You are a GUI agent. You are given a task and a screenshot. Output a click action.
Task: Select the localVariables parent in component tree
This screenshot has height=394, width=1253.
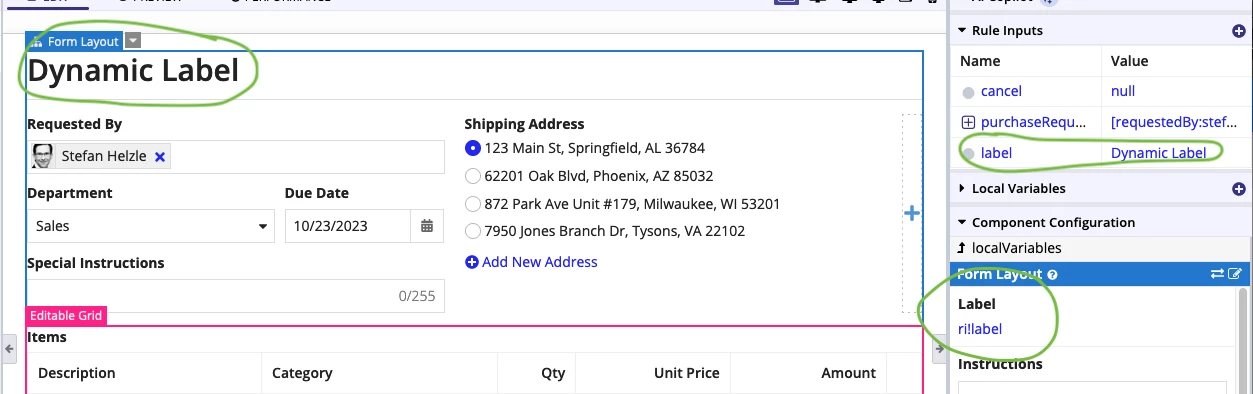pos(1009,248)
